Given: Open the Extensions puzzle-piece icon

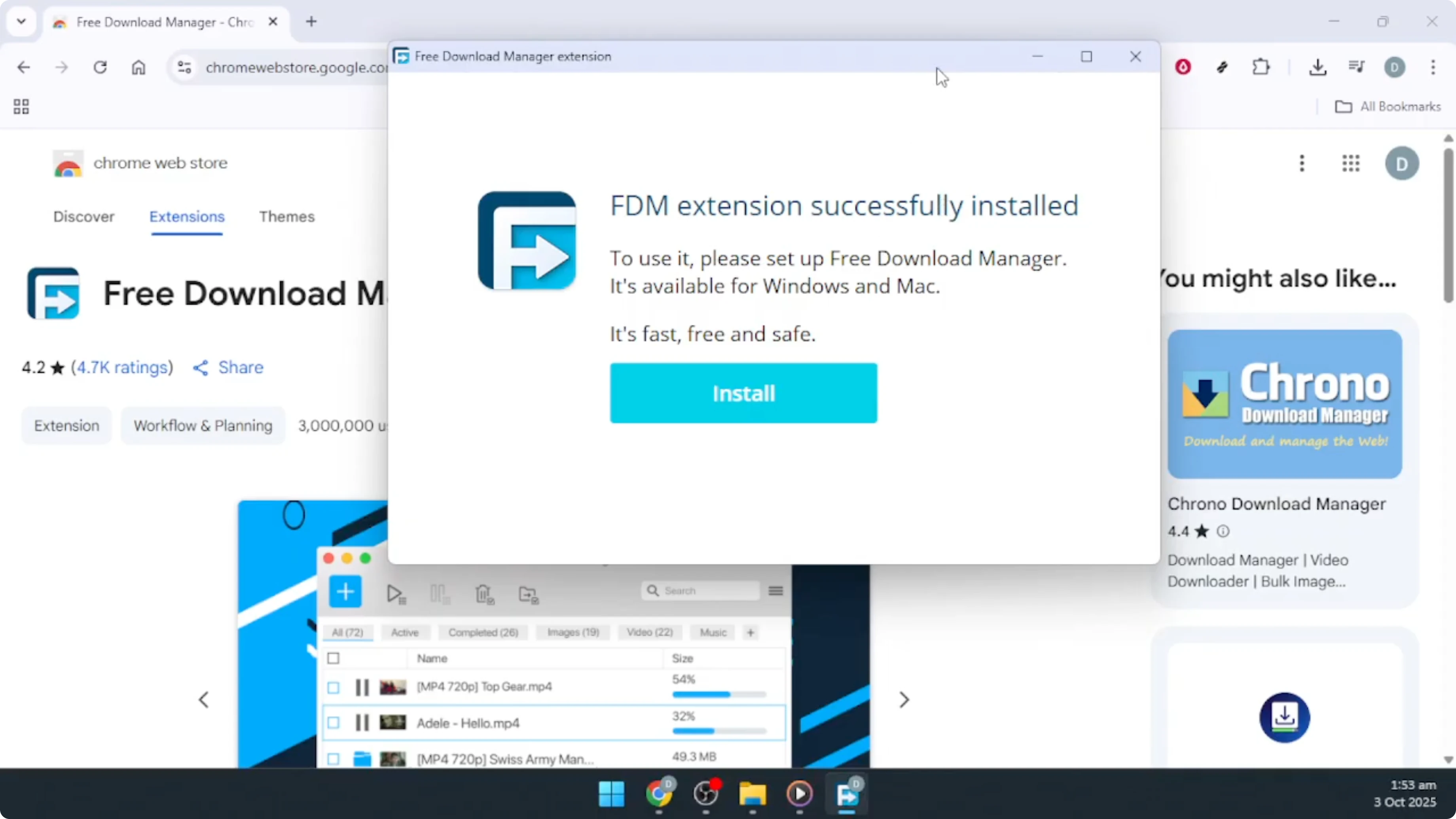Looking at the screenshot, I should tap(1262, 67).
